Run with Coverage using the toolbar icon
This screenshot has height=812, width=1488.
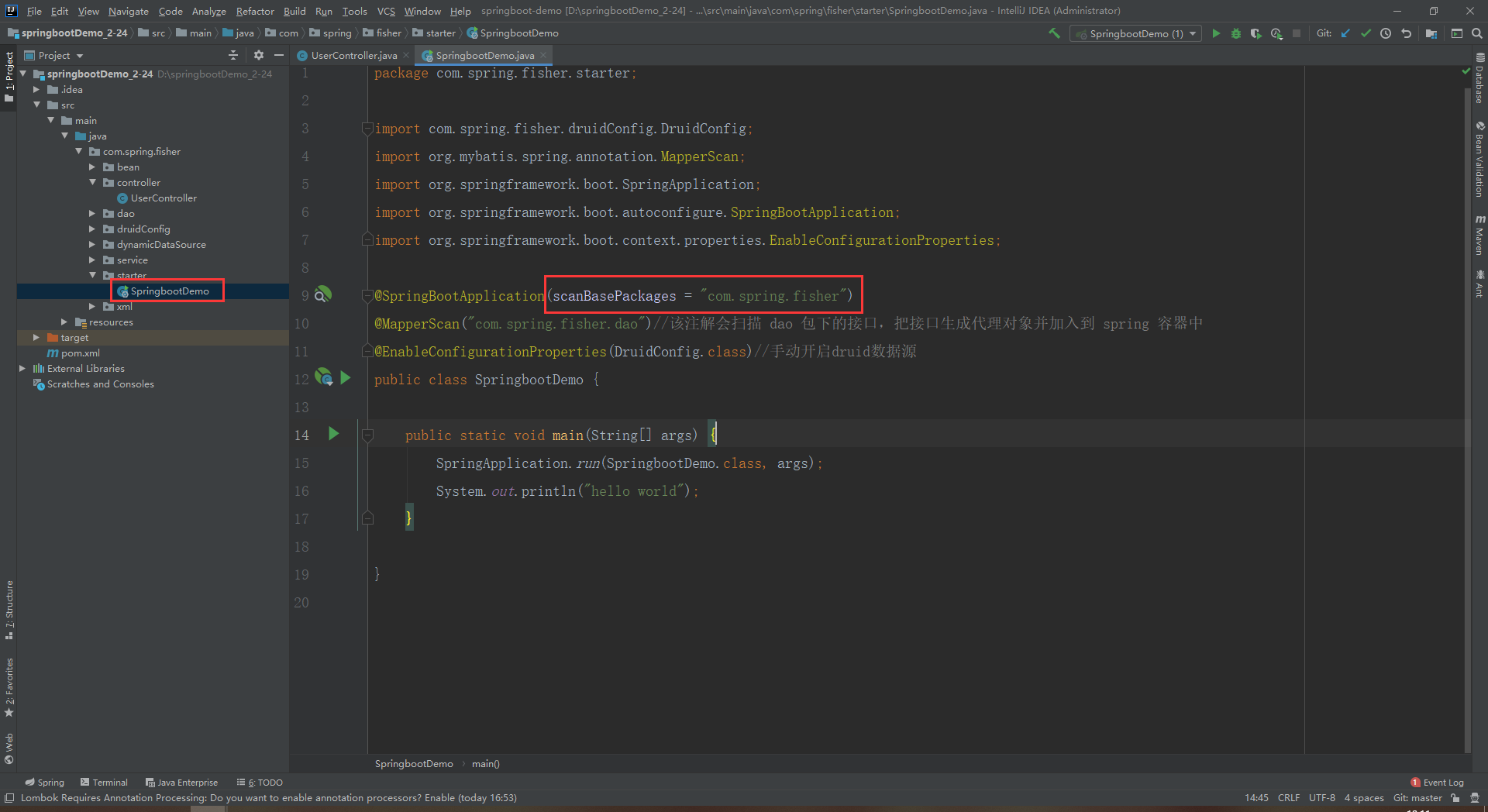[1256, 33]
